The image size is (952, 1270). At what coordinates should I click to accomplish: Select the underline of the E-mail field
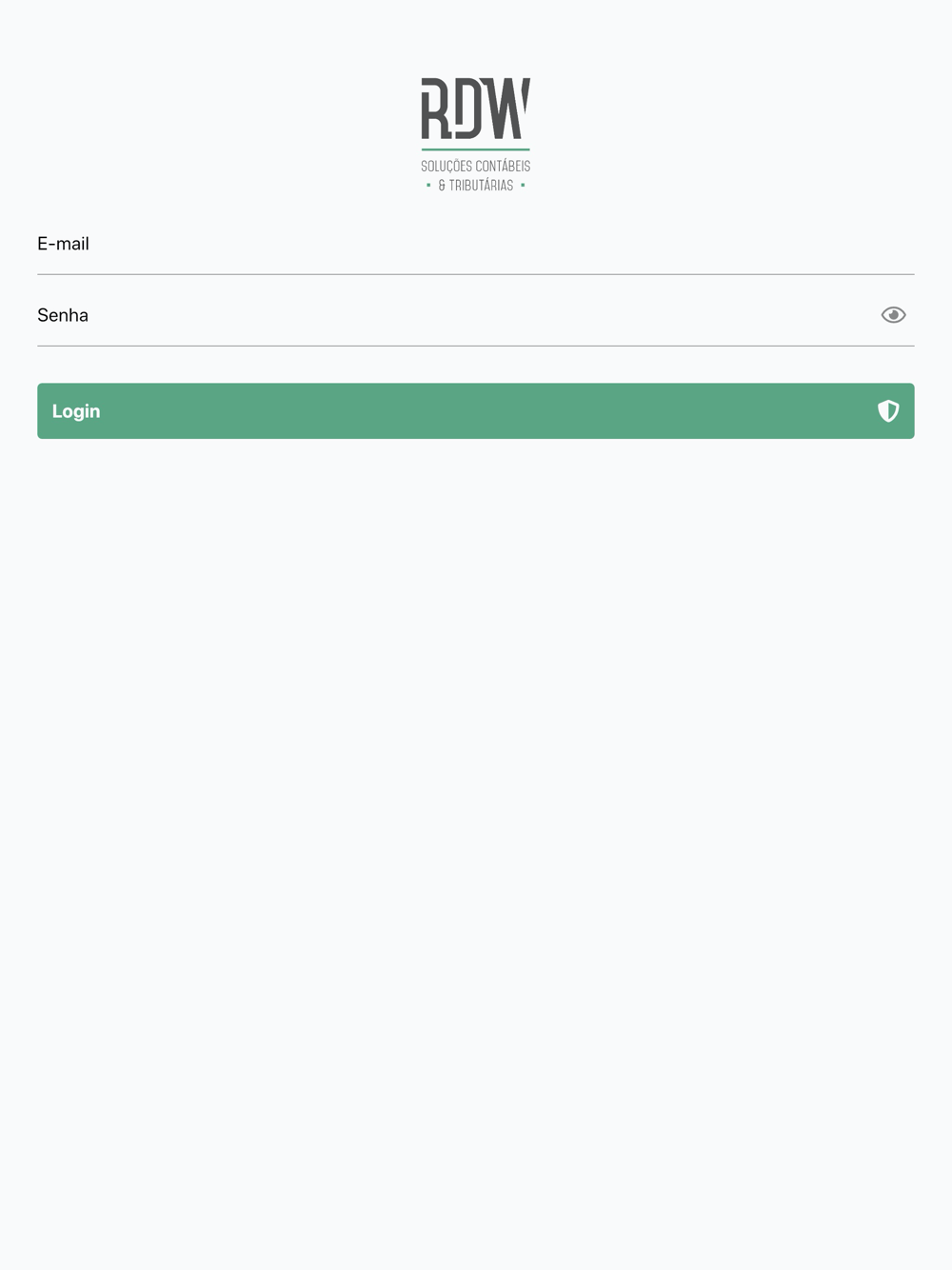476,274
